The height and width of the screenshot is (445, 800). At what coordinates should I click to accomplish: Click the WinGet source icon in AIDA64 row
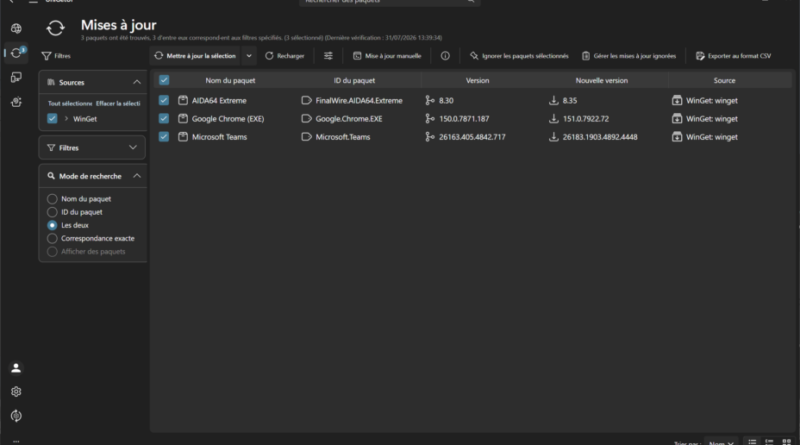point(677,101)
